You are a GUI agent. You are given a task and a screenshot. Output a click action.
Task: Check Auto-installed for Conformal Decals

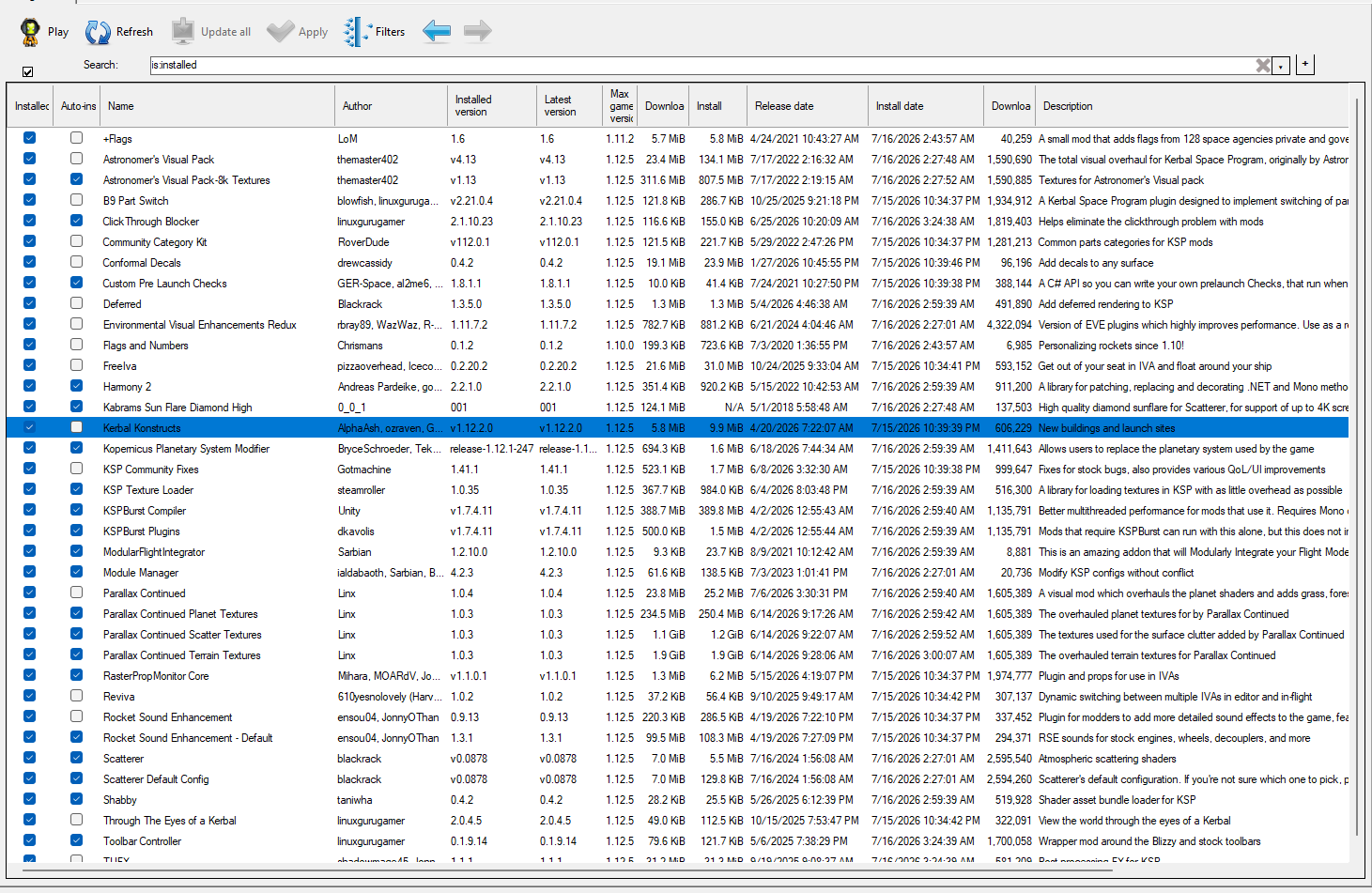click(x=76, y=262)
